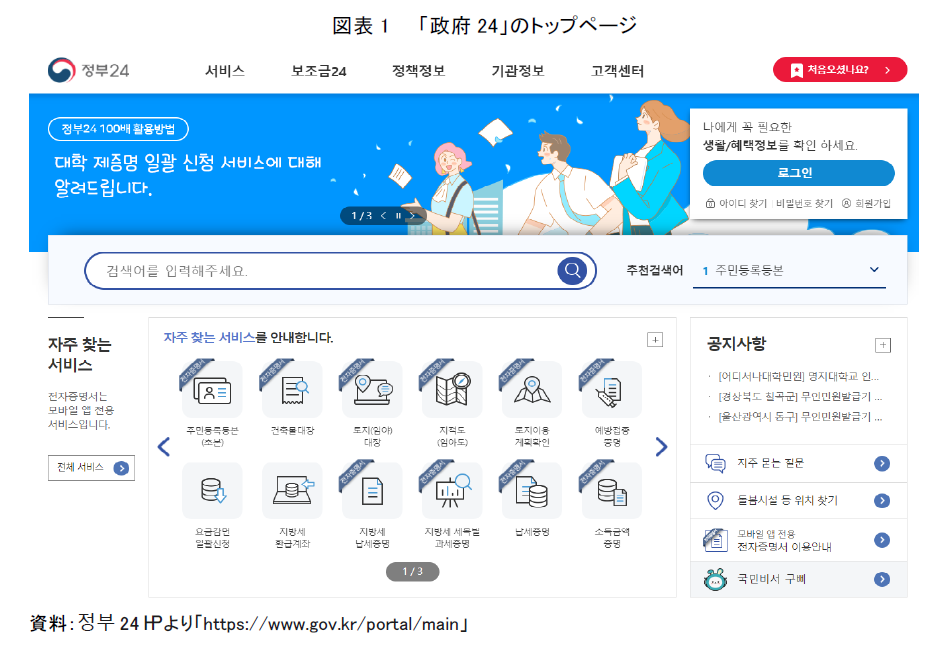Image resolution: width=952 pixels, height=652 pixels.
Task: Open the 보조금24 menu item
Action: (x=319, y=71)
